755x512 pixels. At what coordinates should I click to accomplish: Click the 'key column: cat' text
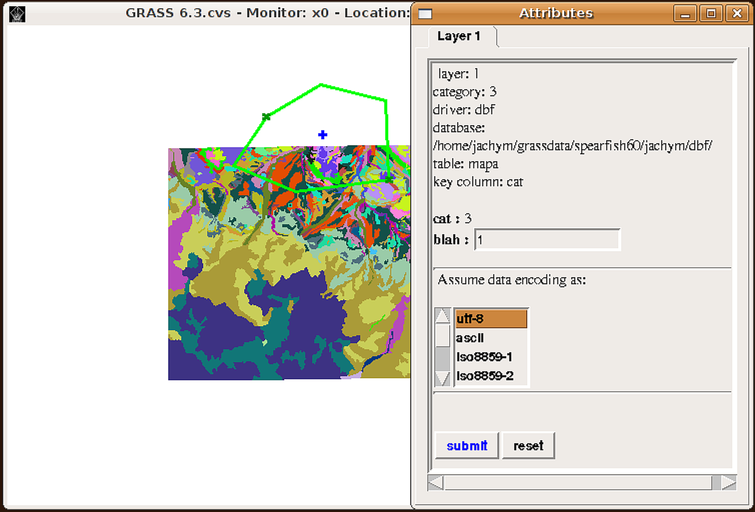[x=478, y=182]
